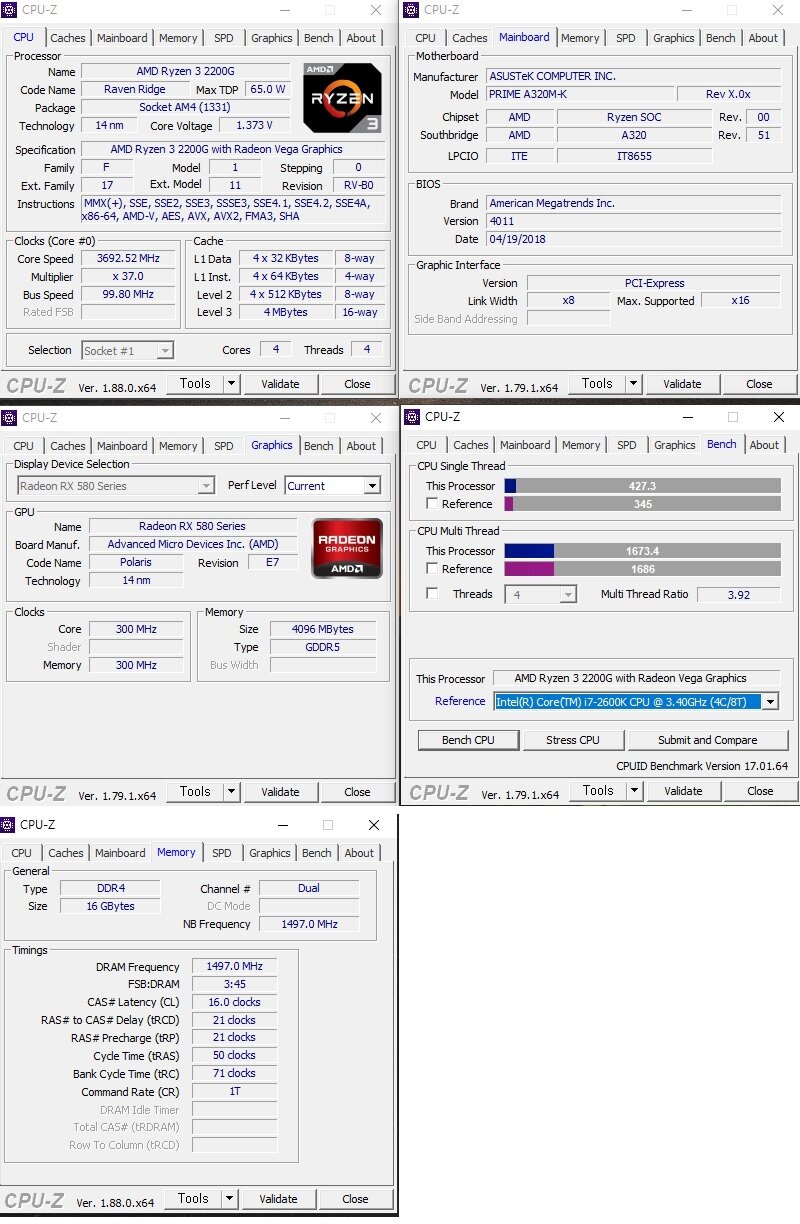Screen dimensions: 800x1224
Task: Click the CPU-Z title icon in the Mainboard window
Action: point(411,10)
